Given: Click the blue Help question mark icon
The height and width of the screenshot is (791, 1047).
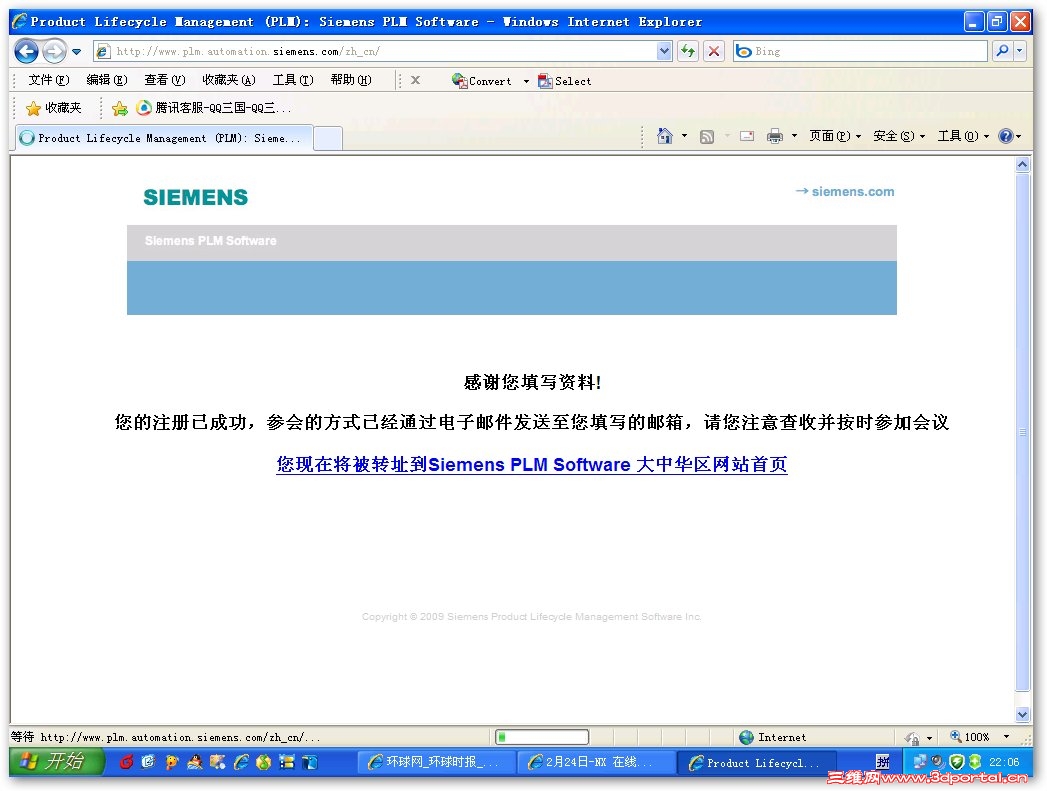Looking at the screenshot, I should [x=1006, y=136].
